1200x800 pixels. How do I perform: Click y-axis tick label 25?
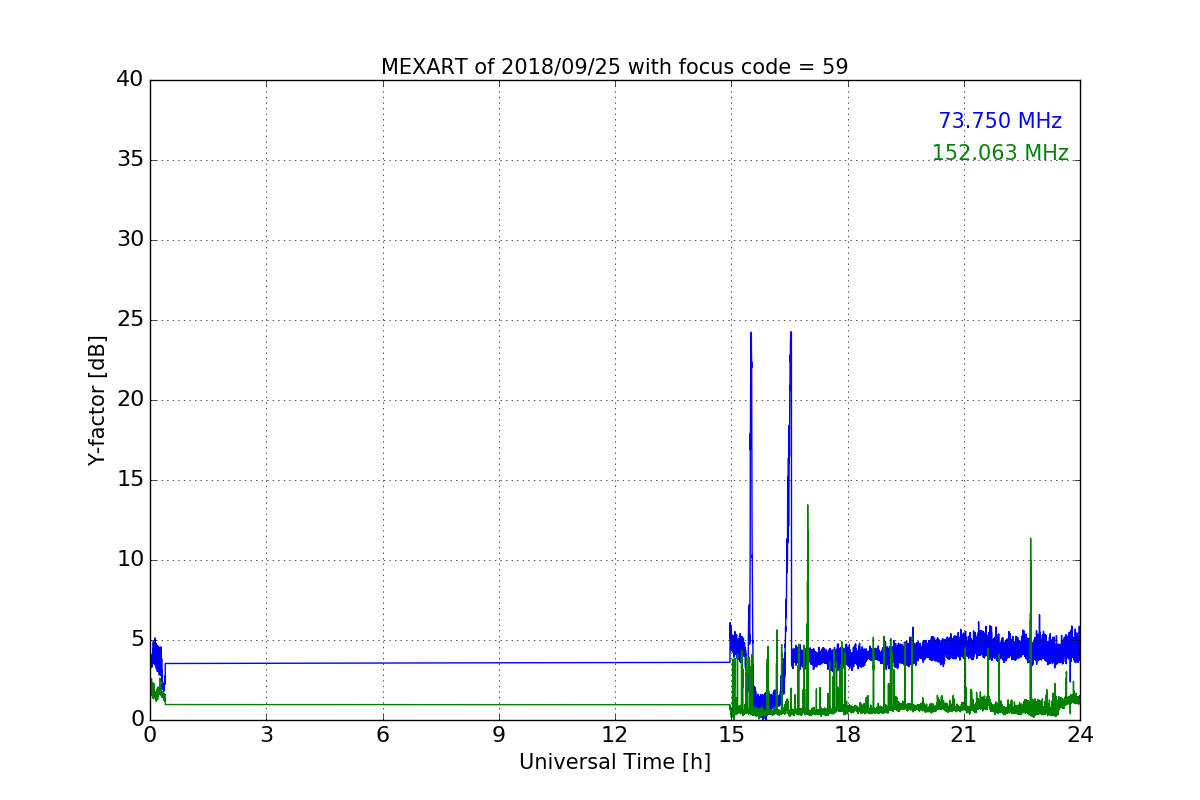point(130,320)
